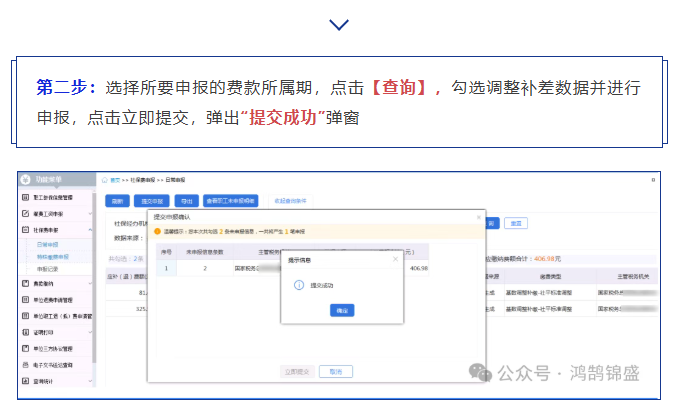Click the 立即提交 button
Viewport: 680px width, 410px height.
tap(297, 371)
